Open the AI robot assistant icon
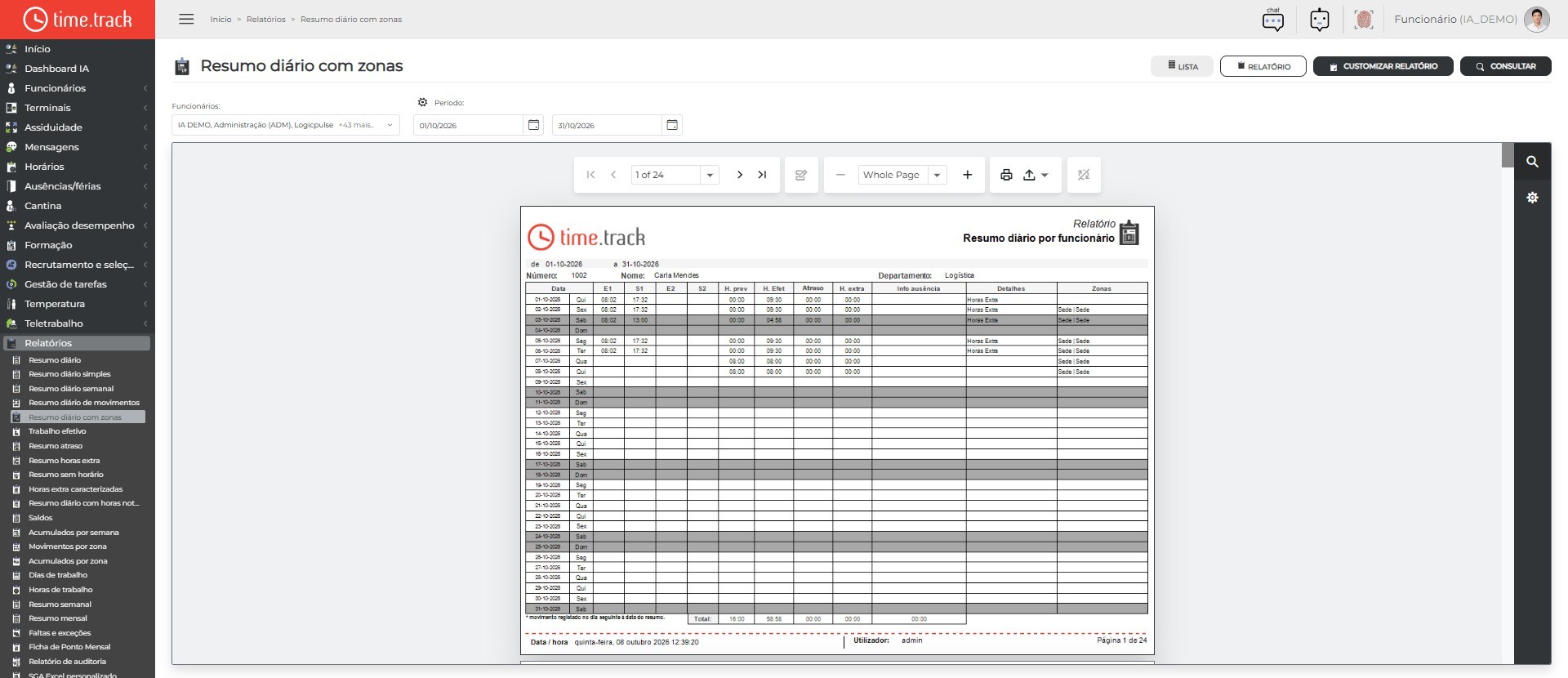 coord(1320,20)
